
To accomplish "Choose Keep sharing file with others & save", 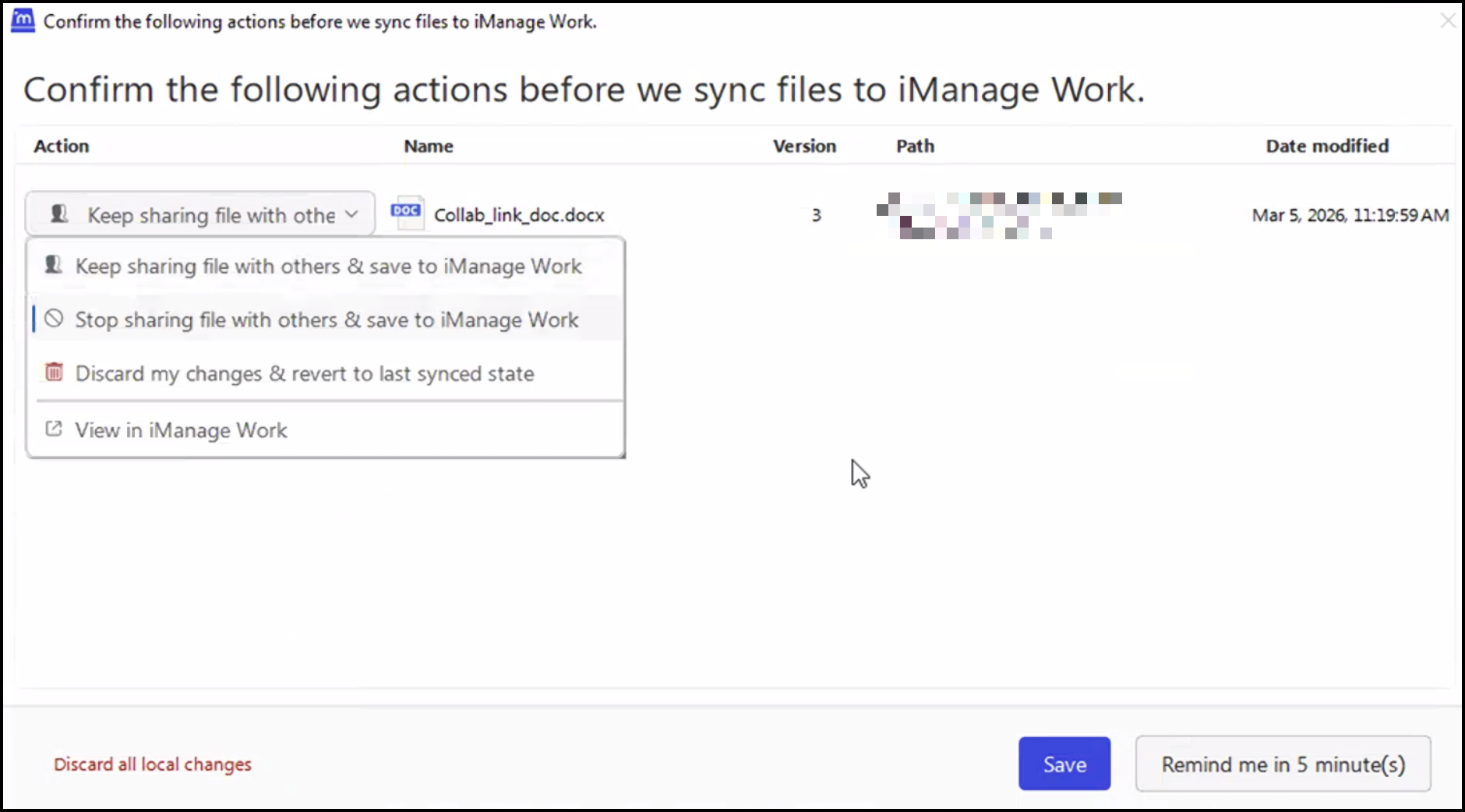I will tap(328, 267).
